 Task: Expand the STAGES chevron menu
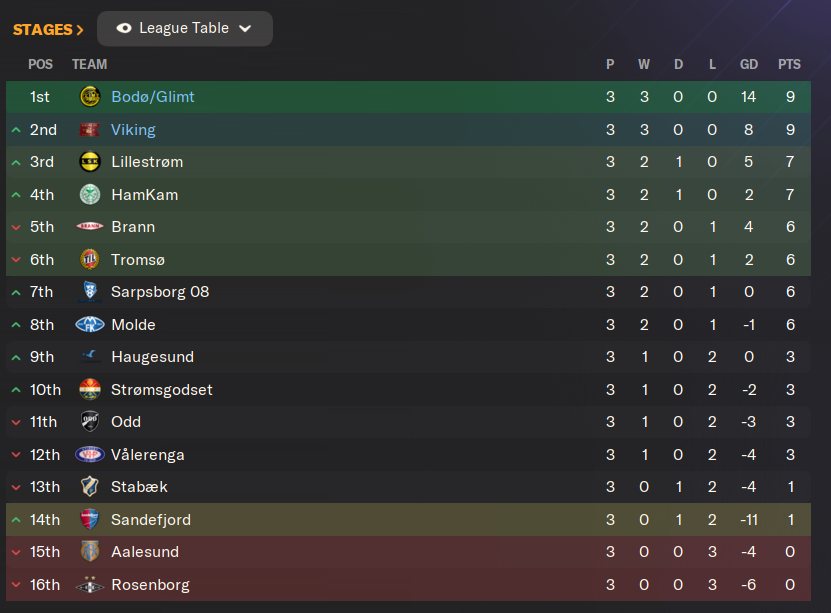[x=48, y=30]
